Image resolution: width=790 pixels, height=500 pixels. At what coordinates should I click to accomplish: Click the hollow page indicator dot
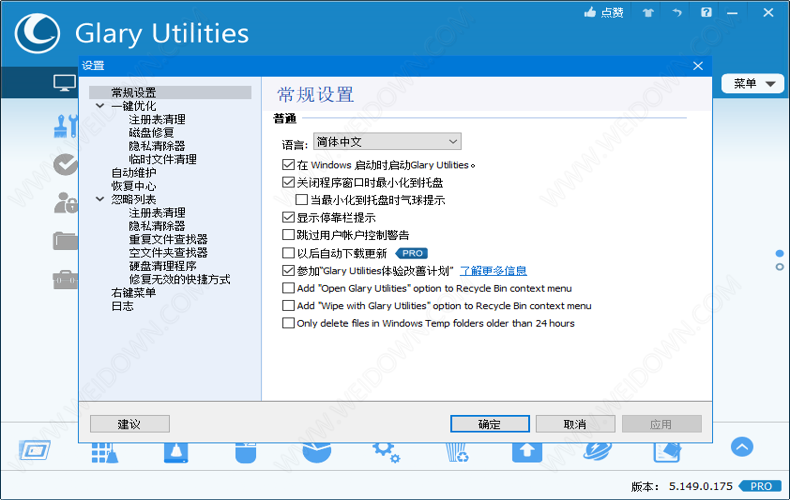pyautogui.click(x=779, y=267)
